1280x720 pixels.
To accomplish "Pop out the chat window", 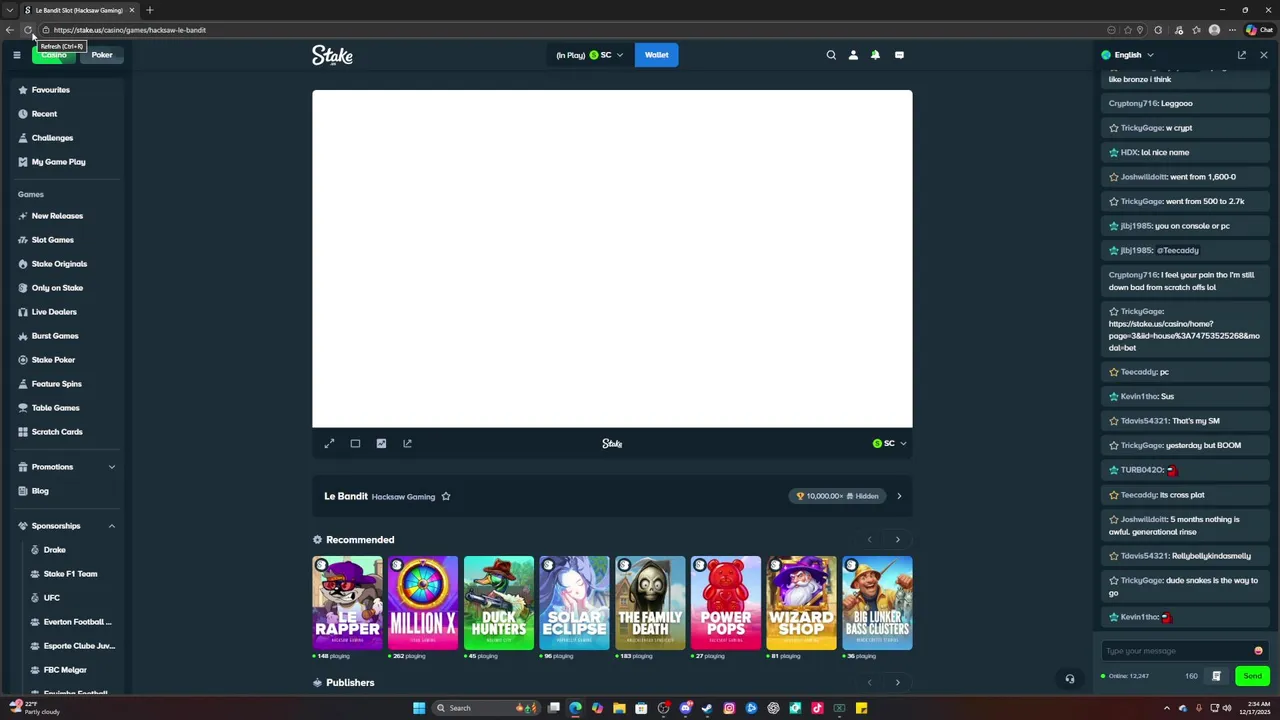I will click(x=1242, y=55).
